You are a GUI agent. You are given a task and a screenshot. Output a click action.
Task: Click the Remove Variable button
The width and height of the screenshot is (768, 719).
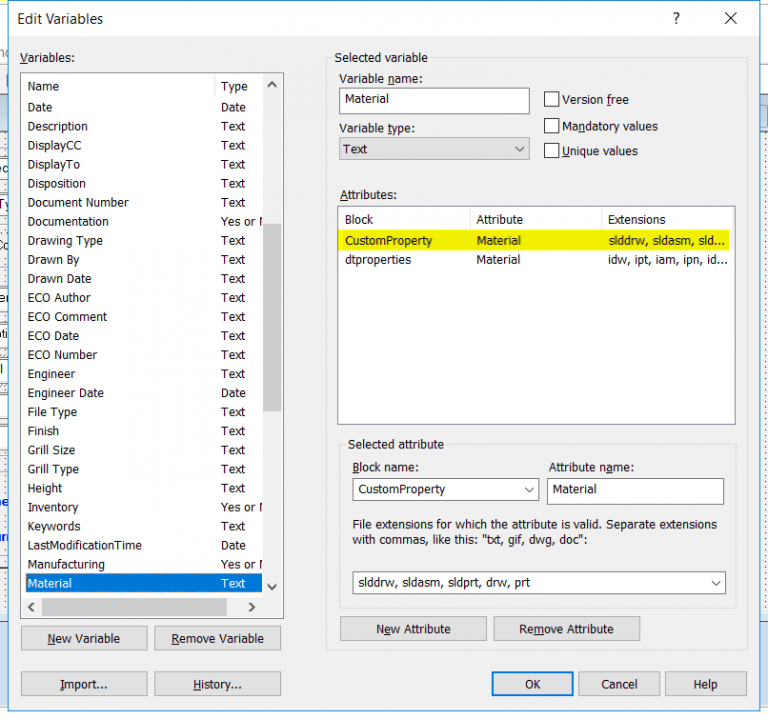tap(217, 639)
